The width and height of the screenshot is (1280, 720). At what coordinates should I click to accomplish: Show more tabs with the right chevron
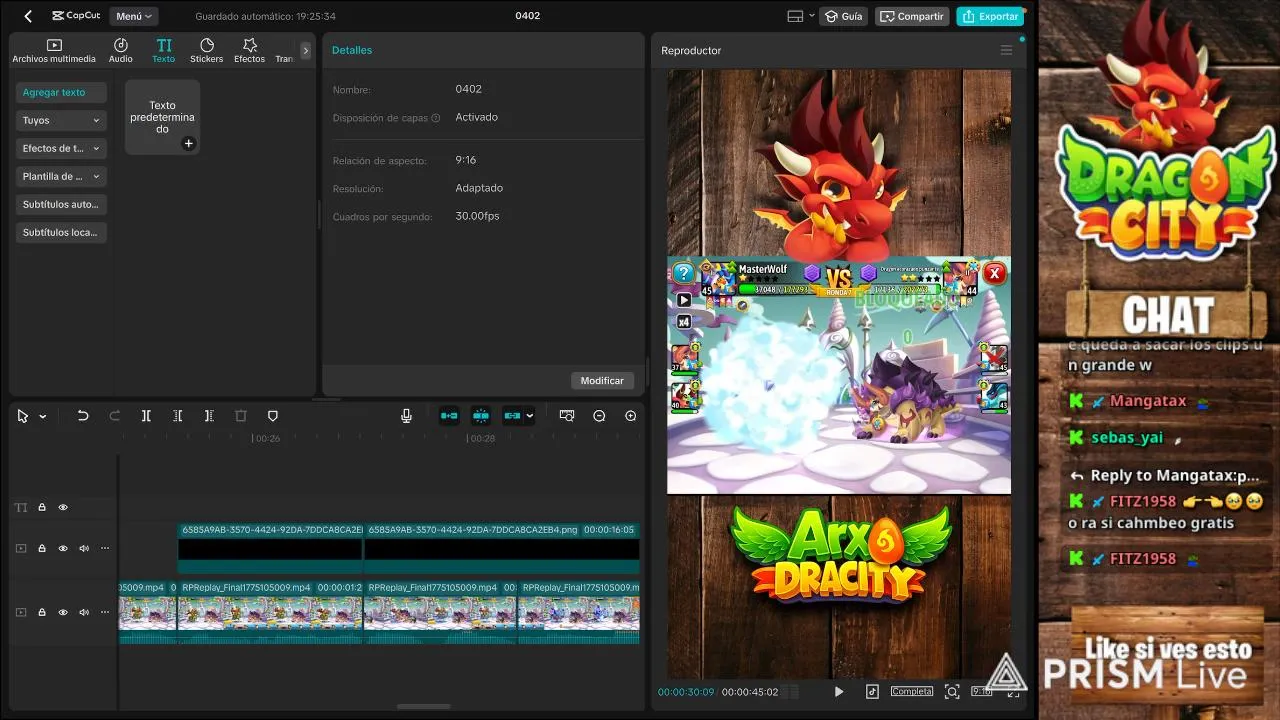[306, 50]
